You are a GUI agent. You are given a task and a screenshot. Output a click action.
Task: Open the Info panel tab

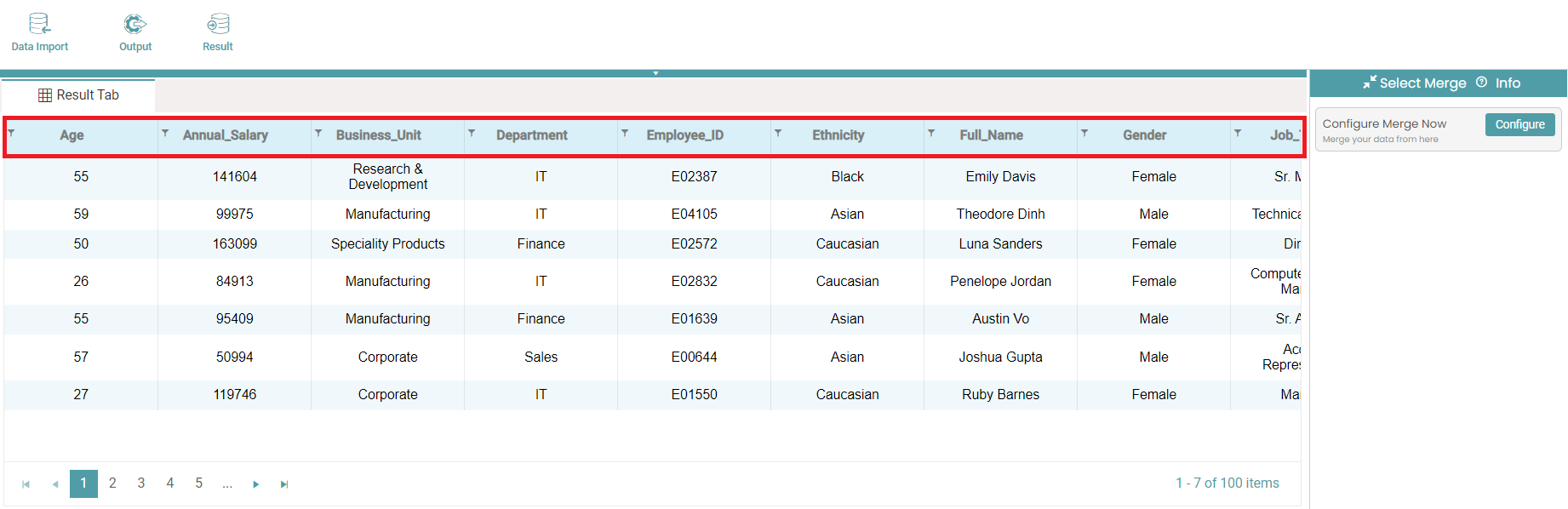[1499, 83]
